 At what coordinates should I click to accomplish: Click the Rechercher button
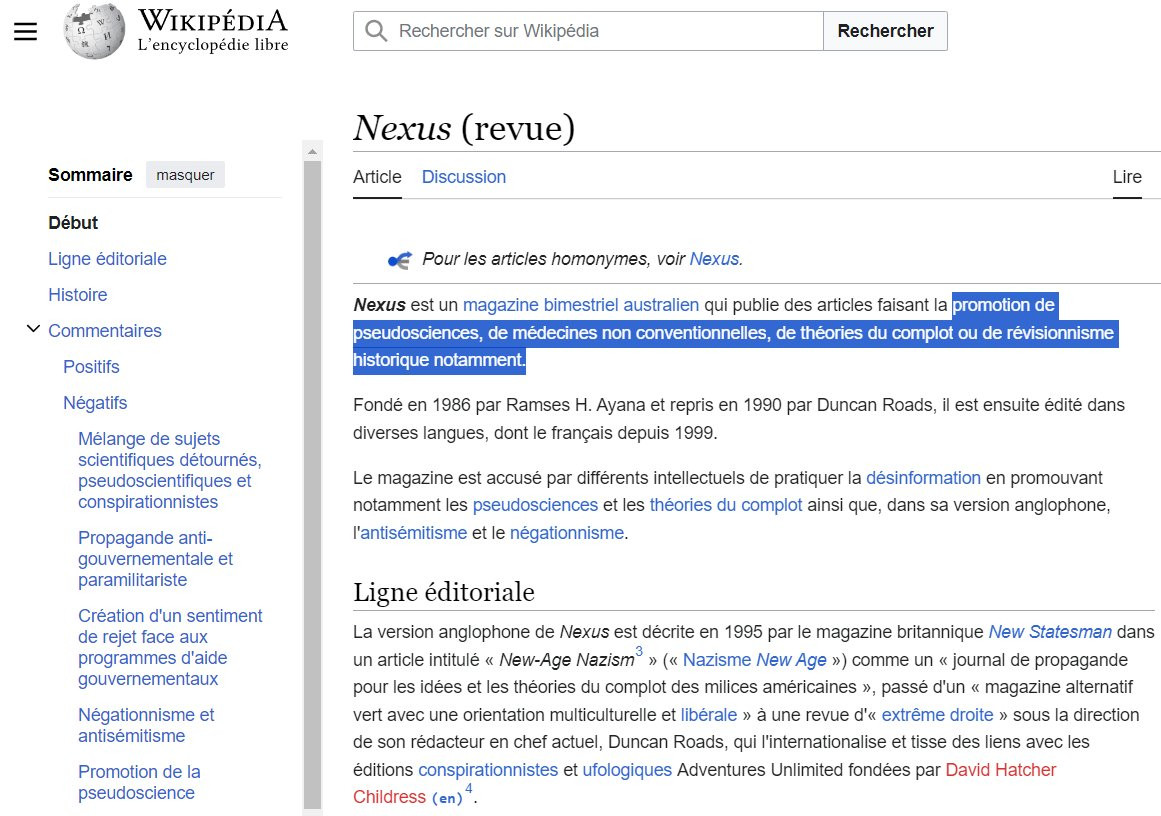[885, 31]
